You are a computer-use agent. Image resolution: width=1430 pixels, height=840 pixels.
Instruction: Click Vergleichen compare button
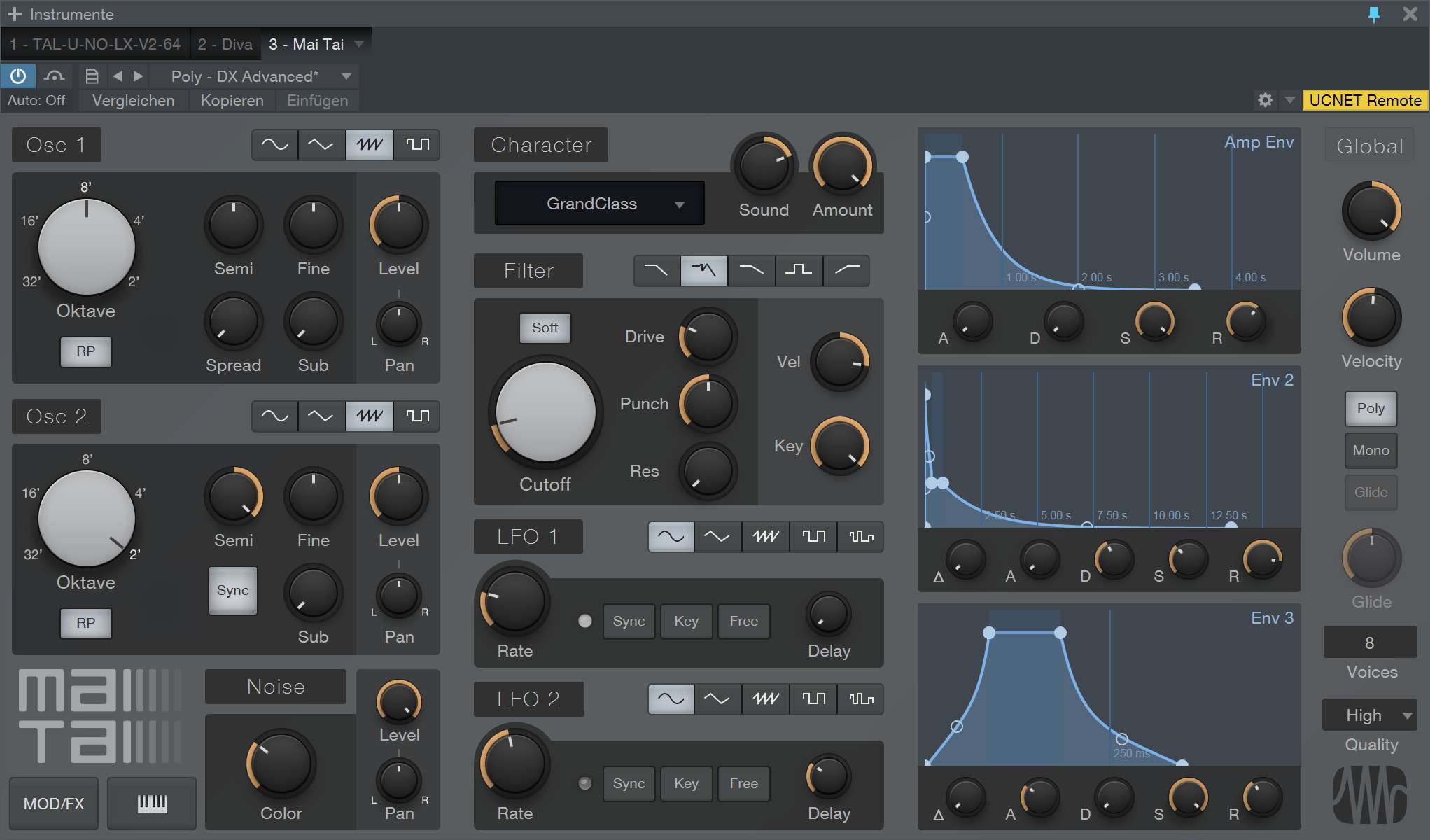pos(133,100)
